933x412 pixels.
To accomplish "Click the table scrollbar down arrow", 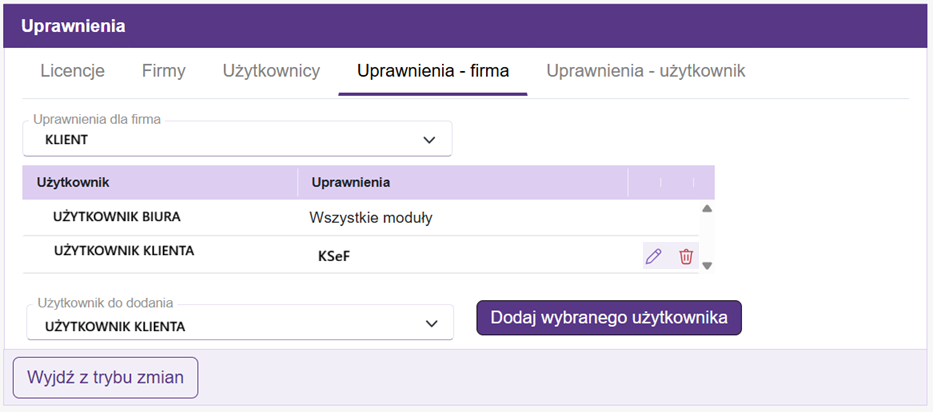I will click(x=707, y=265).
